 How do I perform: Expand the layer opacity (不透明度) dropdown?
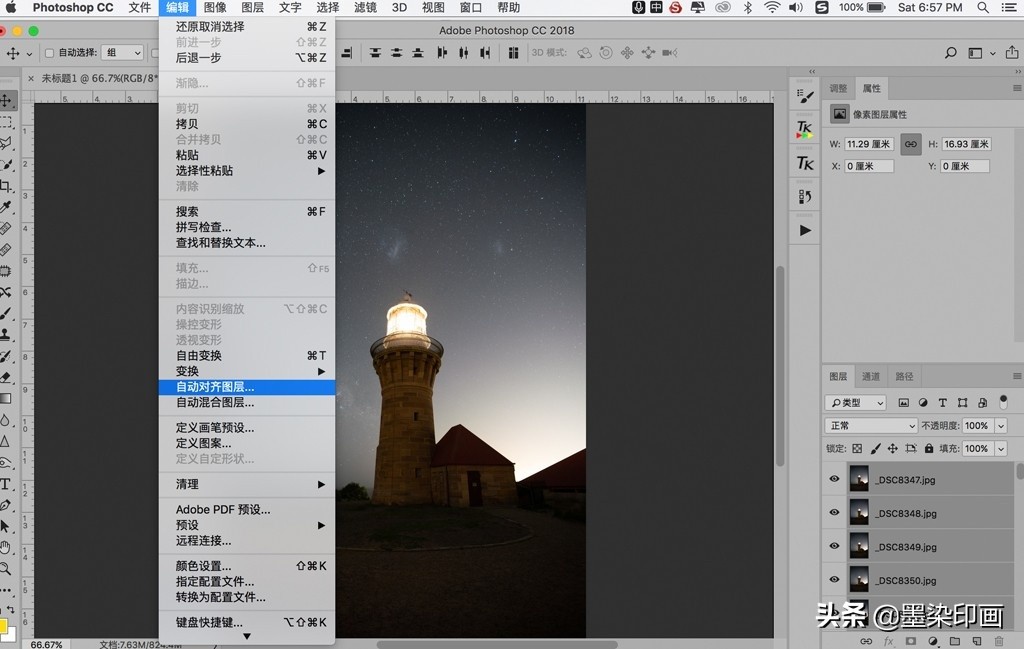1001,426
